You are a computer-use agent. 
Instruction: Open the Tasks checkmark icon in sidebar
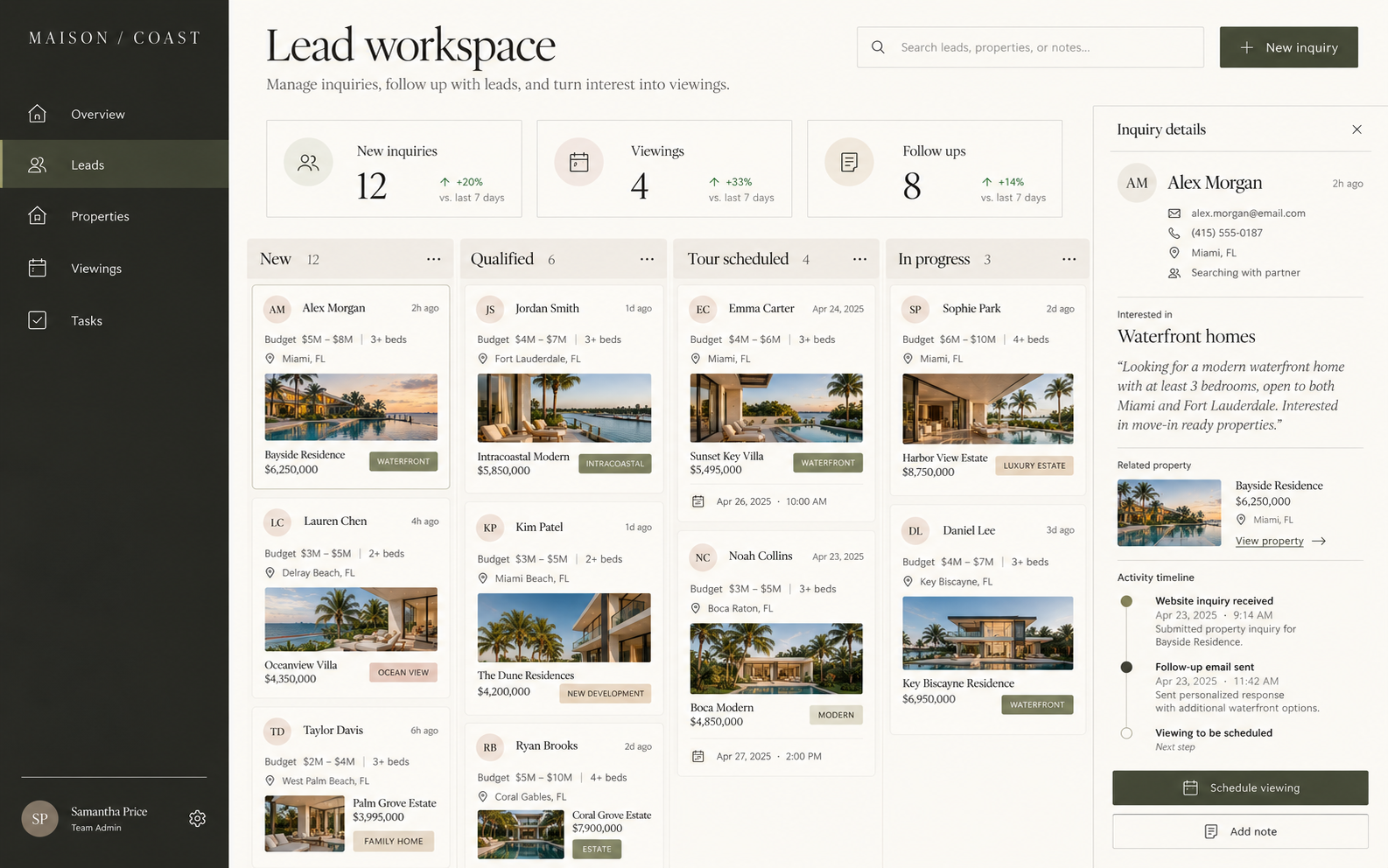coord(37,320)
